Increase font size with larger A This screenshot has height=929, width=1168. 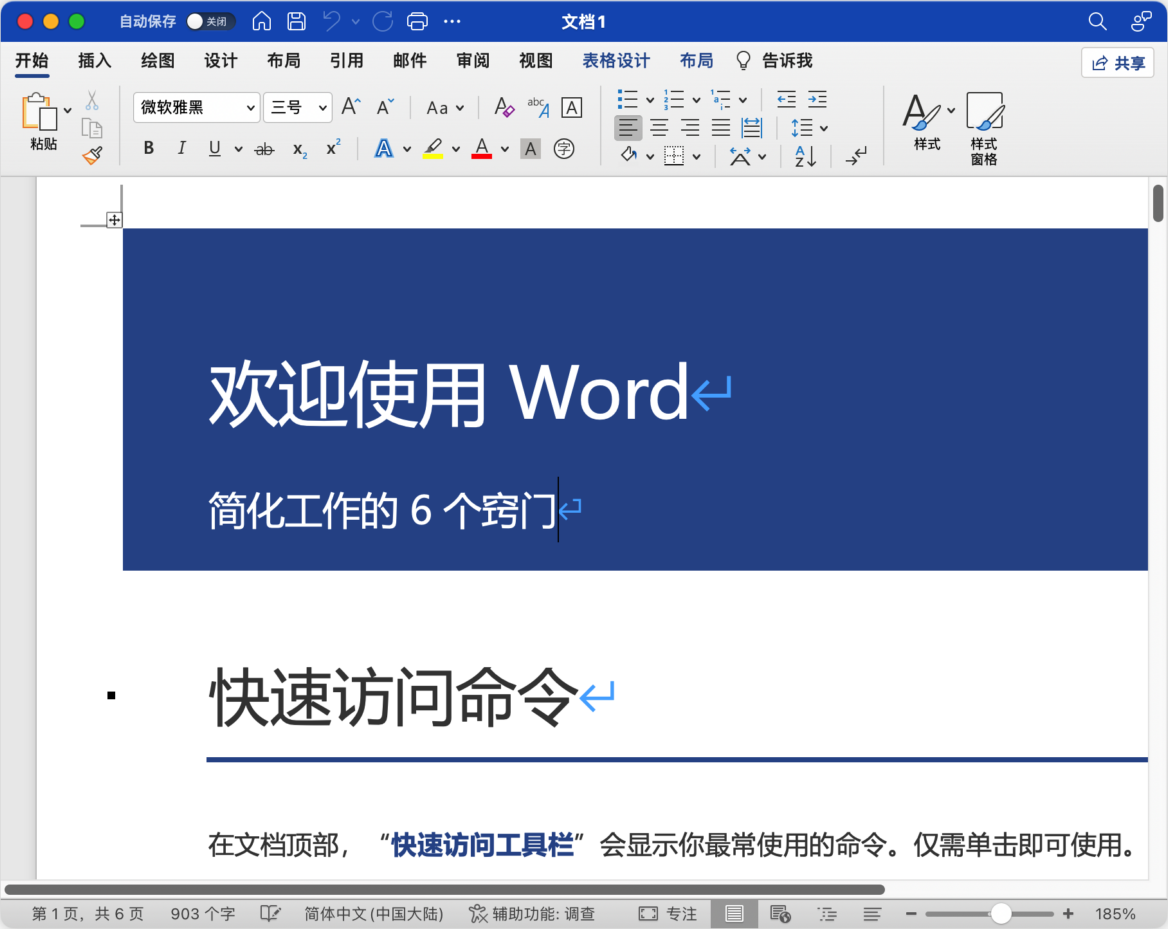click(351, 107)
